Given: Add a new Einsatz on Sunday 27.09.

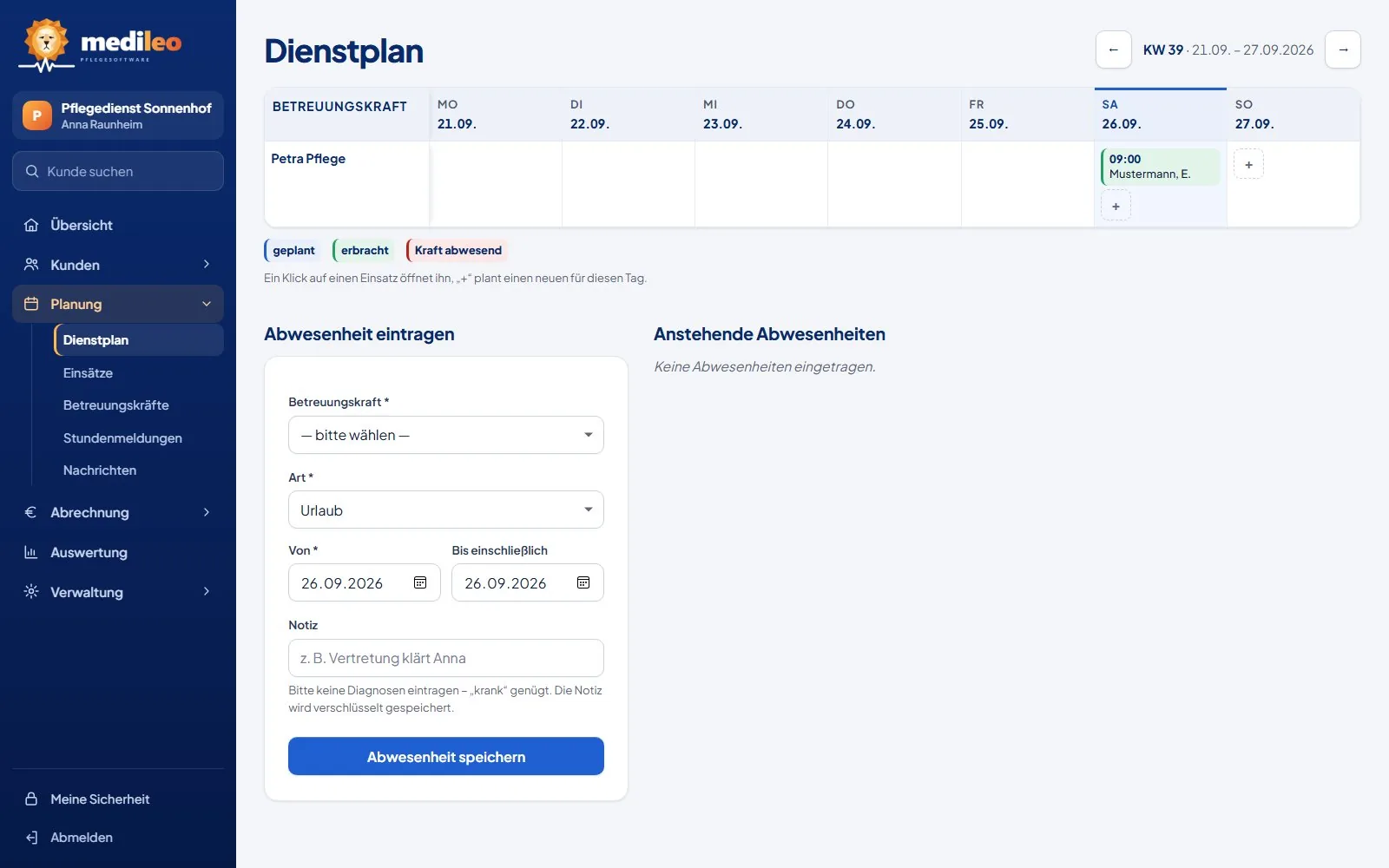Looking at the screenshot, I should 1248,164.
